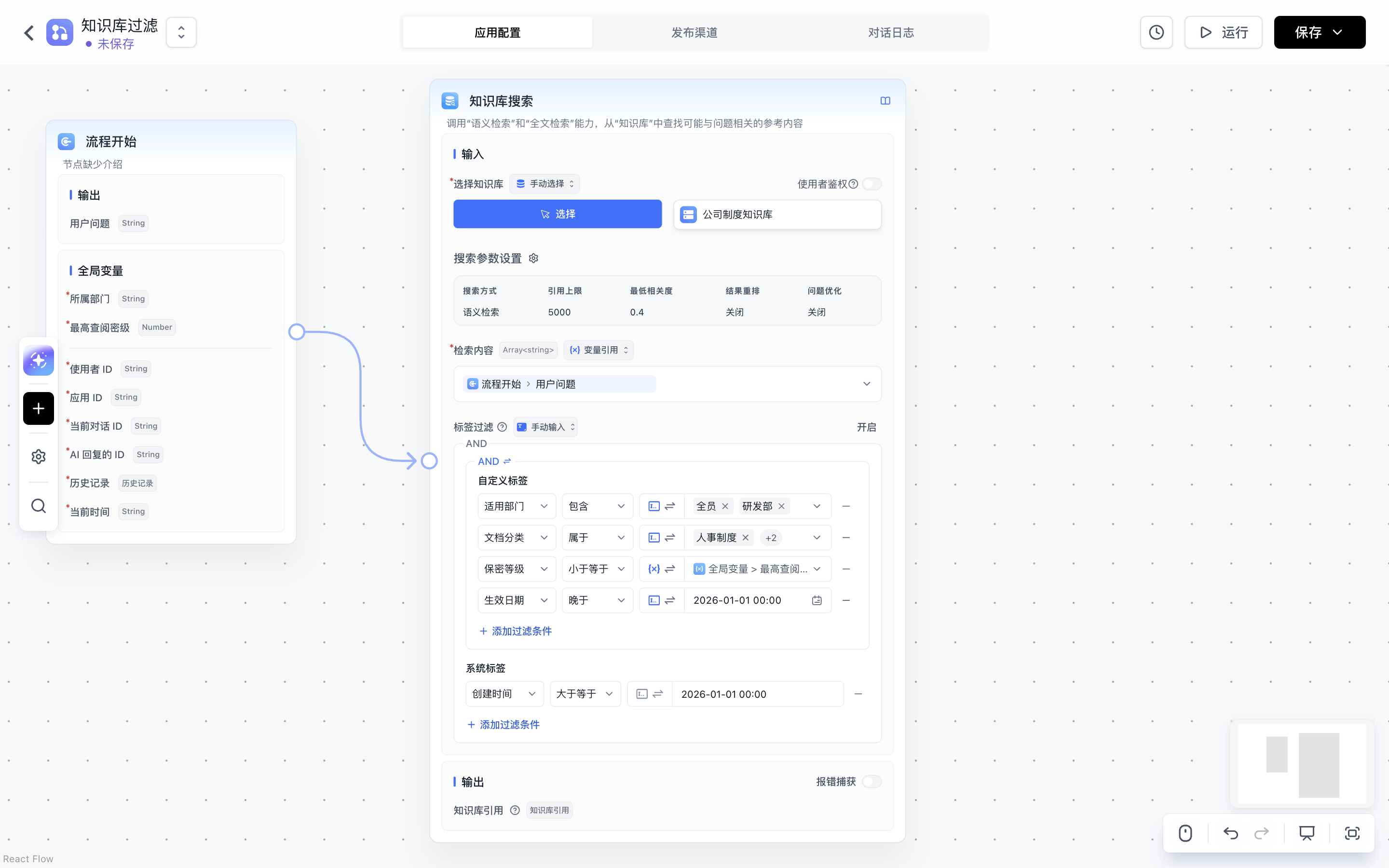Screen dimensions: 1389x868
Task: Click the redo arrow icon
Action: (1262, 833)
